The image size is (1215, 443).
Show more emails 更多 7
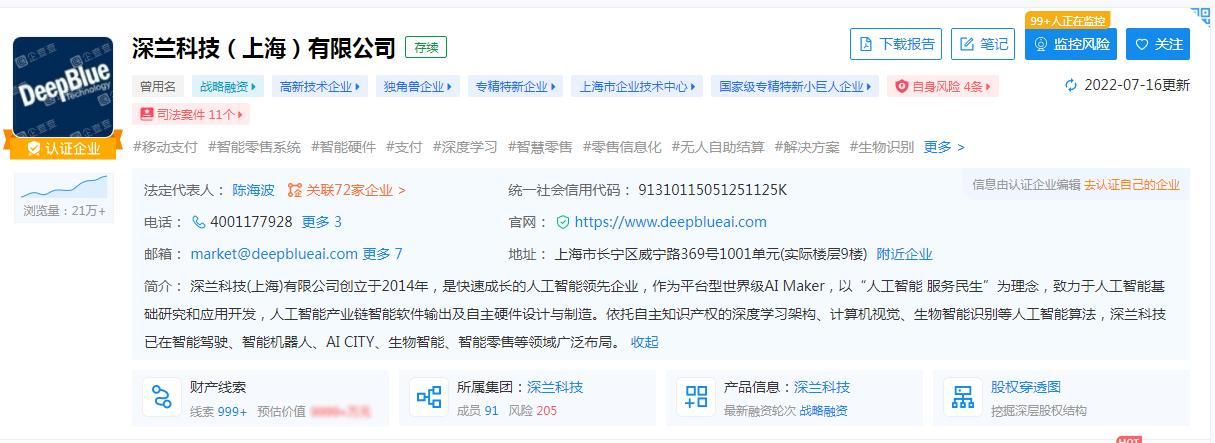383,254
